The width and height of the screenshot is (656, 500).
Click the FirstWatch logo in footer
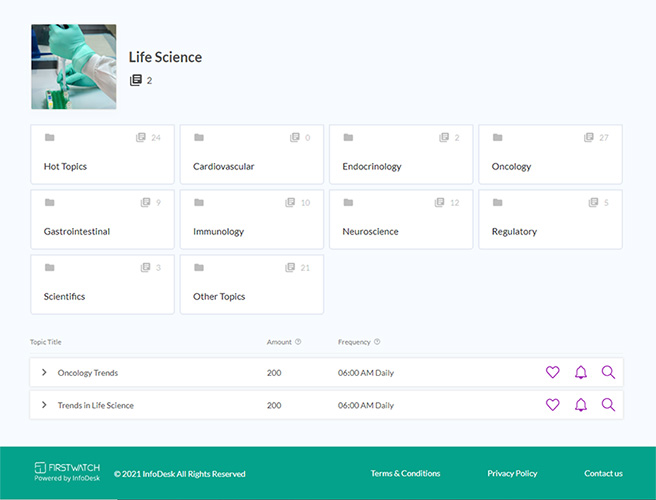tap(67, 472)
